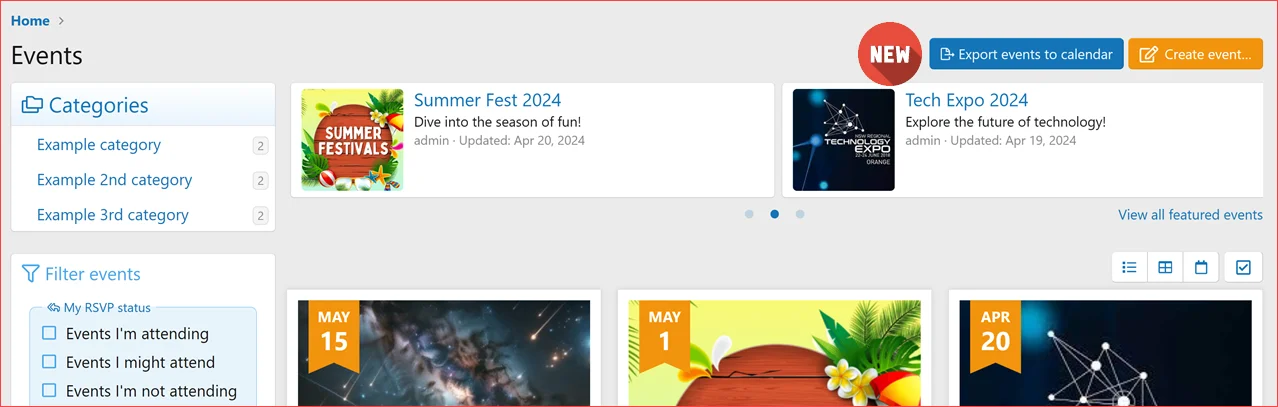Click View all featured events link
This screenshot has height=407, width=1278.
pos(1190,215)
